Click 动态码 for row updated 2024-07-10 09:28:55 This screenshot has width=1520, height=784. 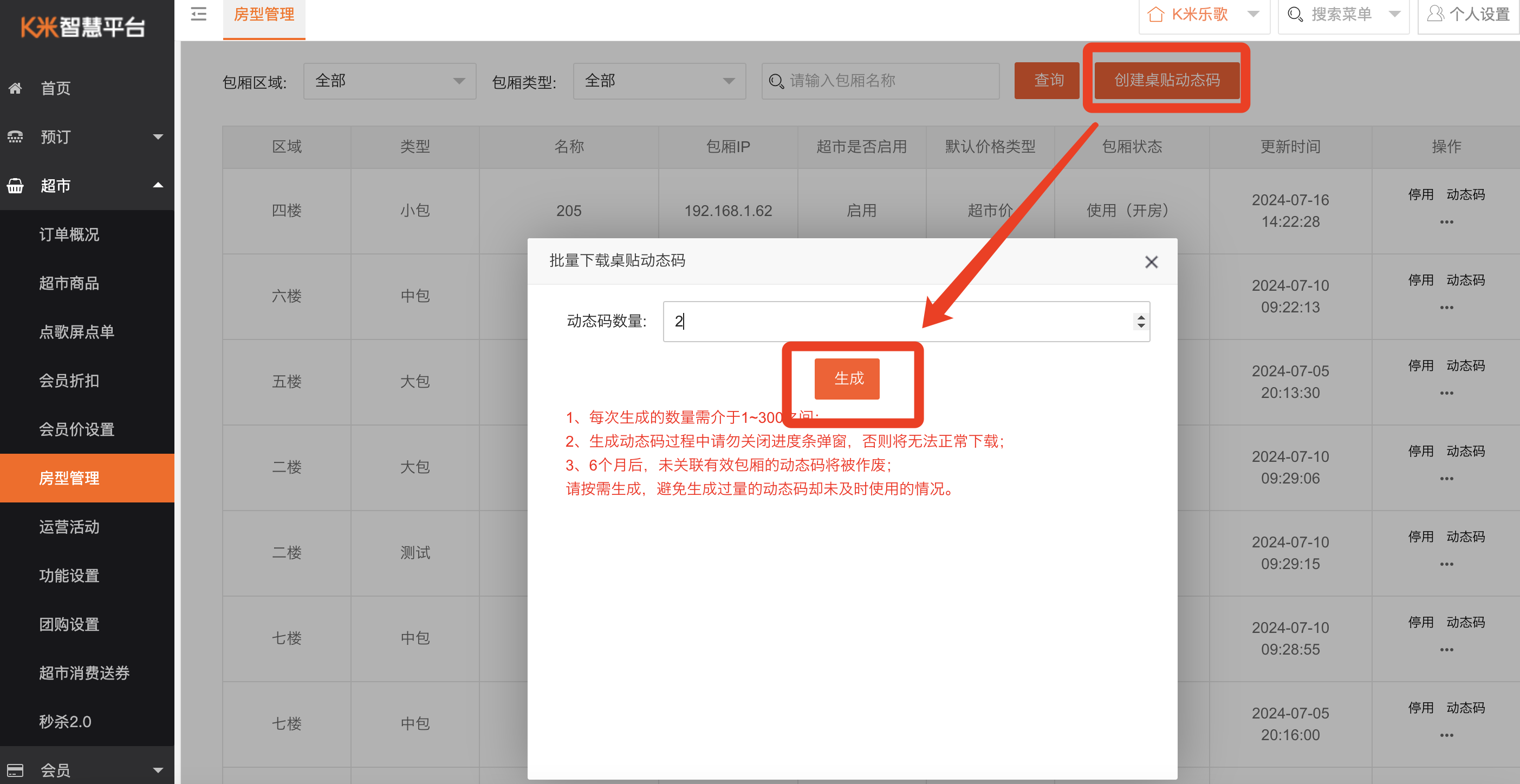[1466, 622]
